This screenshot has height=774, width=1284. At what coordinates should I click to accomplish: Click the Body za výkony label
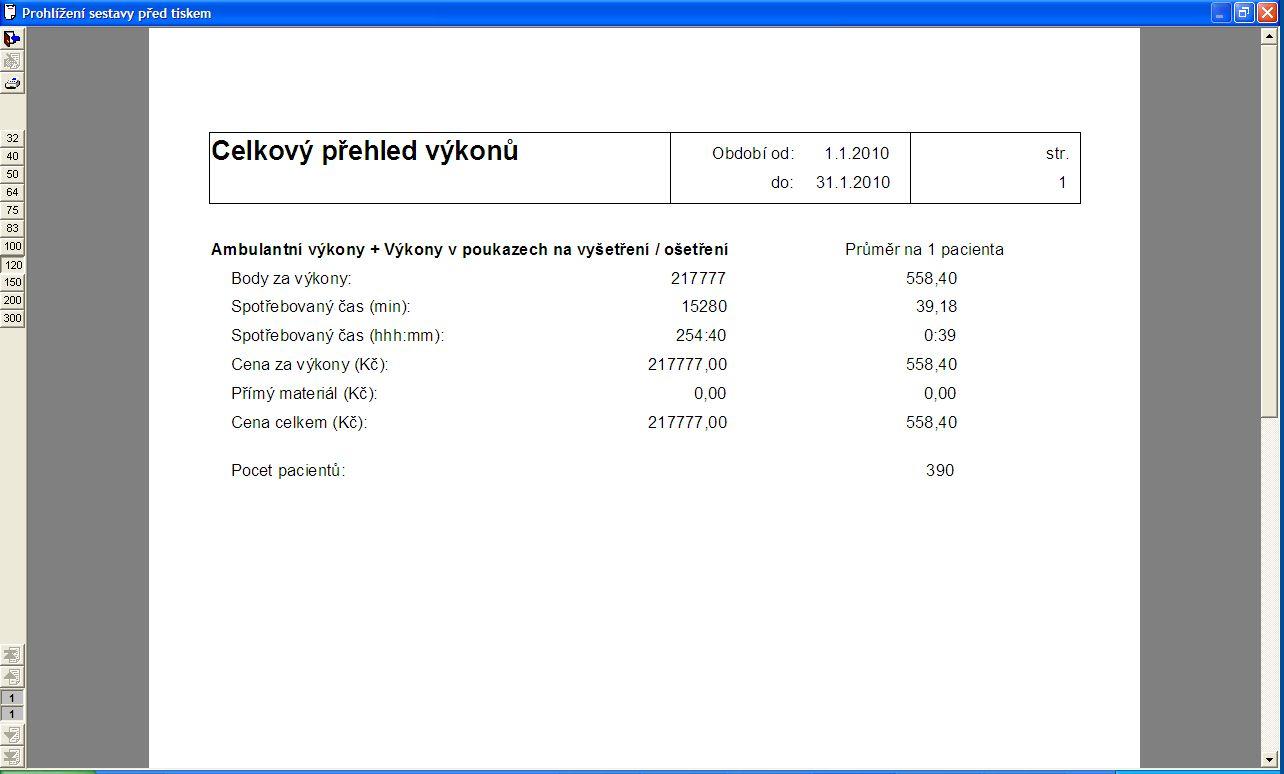291,278
